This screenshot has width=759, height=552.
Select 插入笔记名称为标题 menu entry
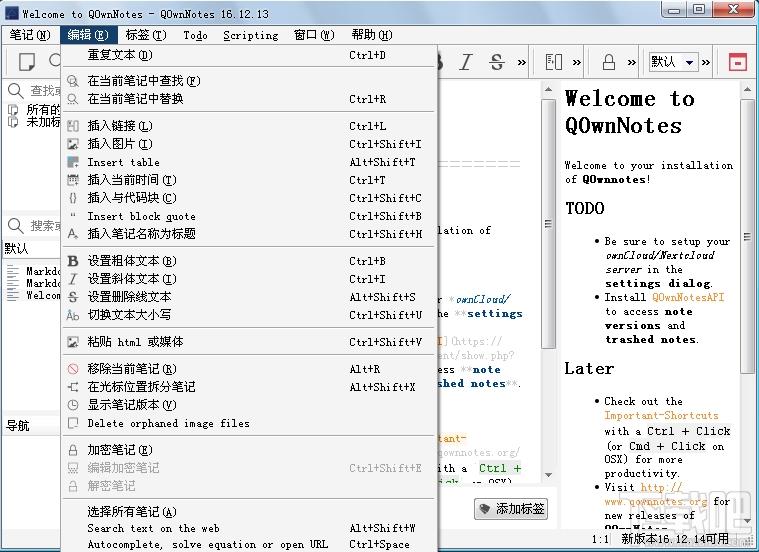[x=249, y=234]
